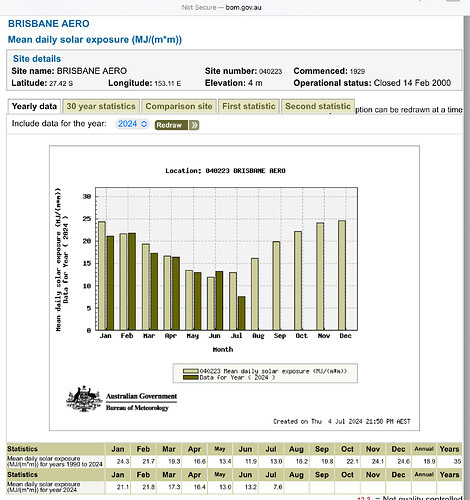This screenshot has width=470, height=500.
Task: Switch to the Yearly data tab
Action: point(34,106)
